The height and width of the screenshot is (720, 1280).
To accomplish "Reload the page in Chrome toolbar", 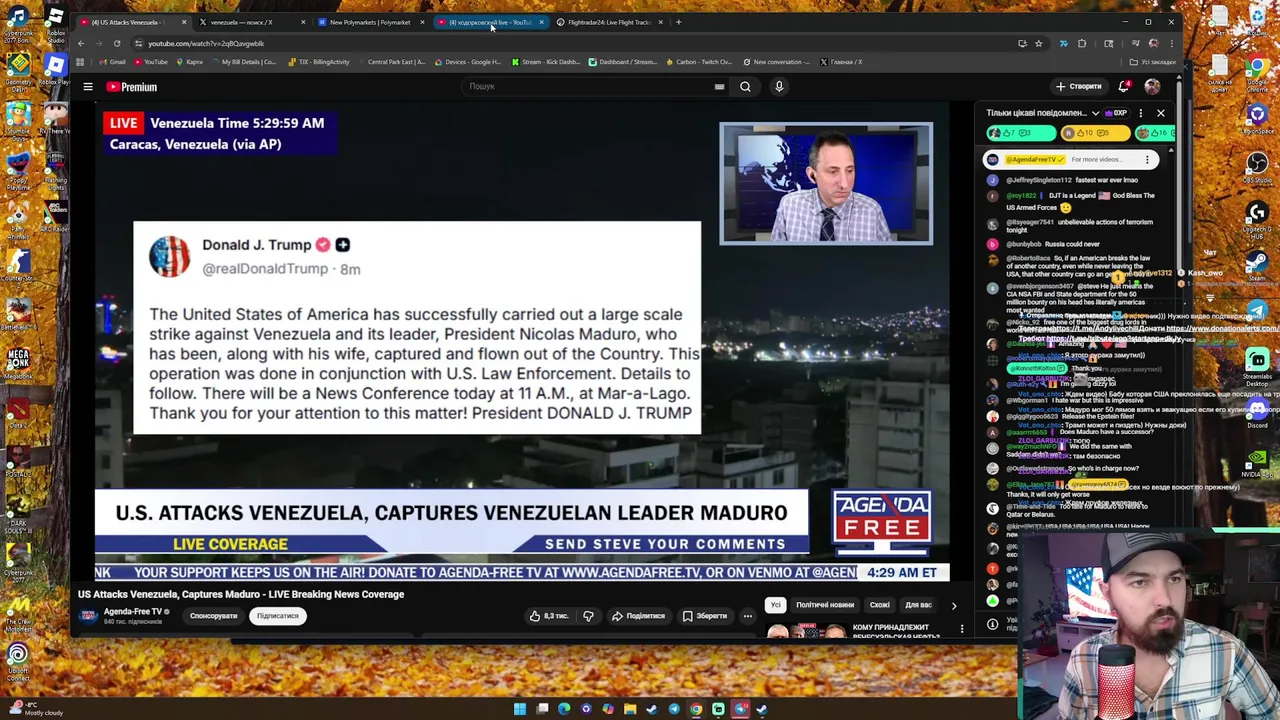I will 117,43.
